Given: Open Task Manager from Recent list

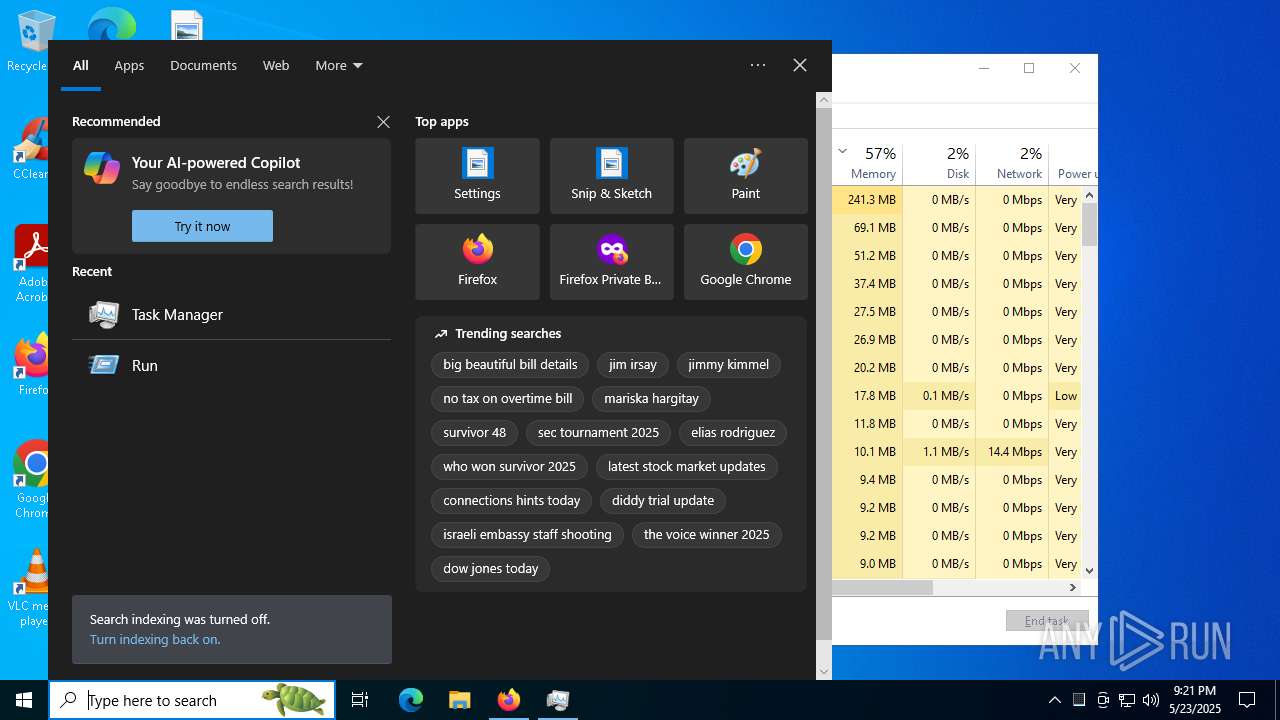Looking at the screenshot, I should (x=231, y=314).
